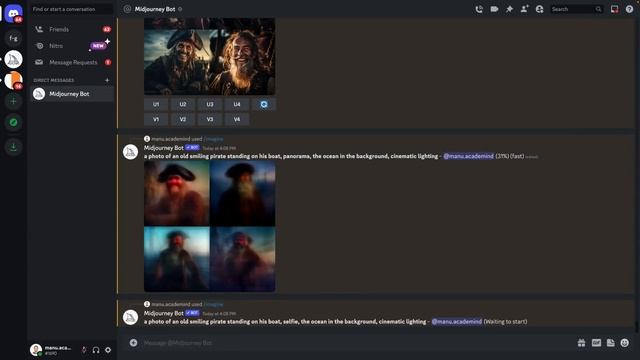Image resolution: width=640 pixels, height=360 pixels.
Task: Open the blurry in-progress pirate image grid
Action: [209, 226]
